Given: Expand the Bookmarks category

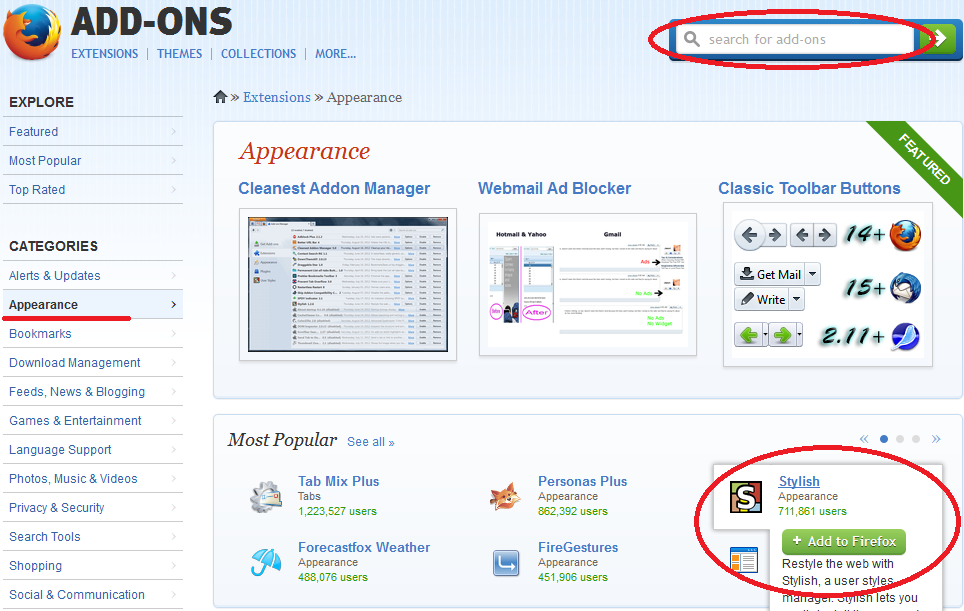Looking at the screenshot, I should tap(39, 333).
